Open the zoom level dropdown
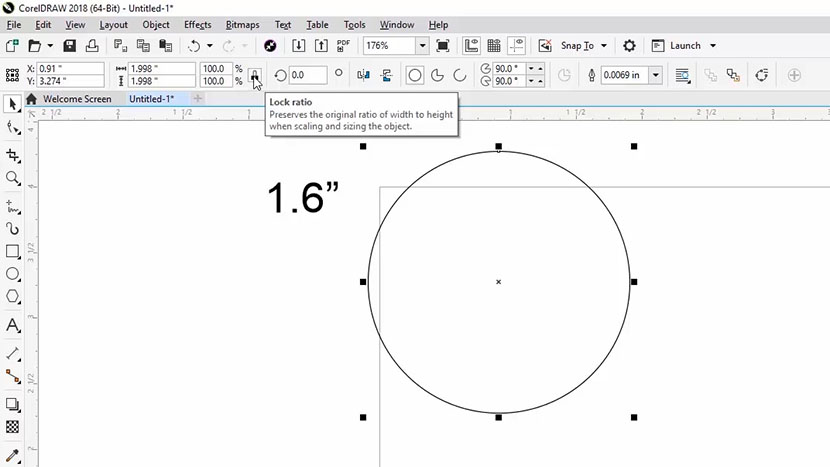Image resolution: width=830 pixels, height=467 pixels. 422,46
